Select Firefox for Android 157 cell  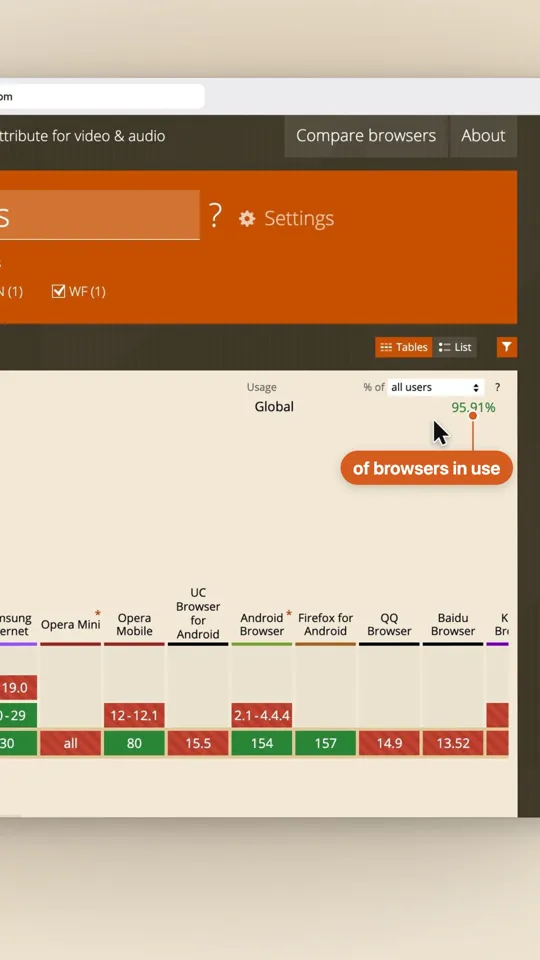click(325, 743)
